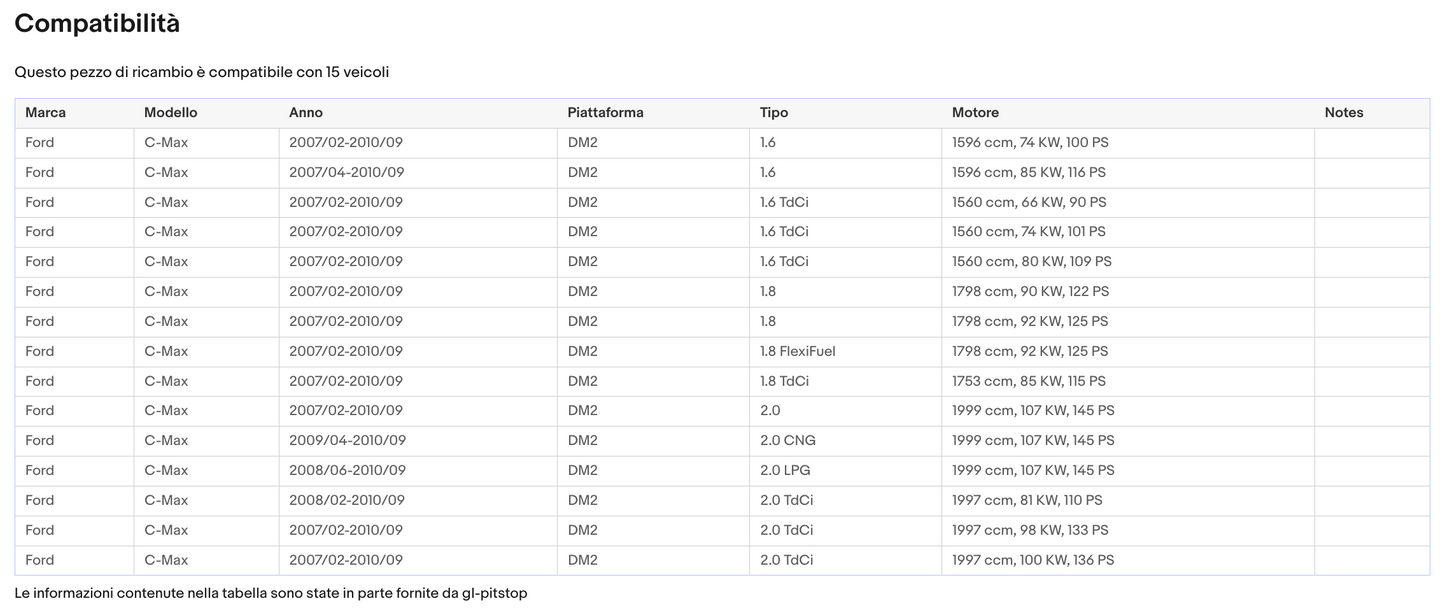
Task: Click the 1.8 FlexiFuel type cell
Action: pos(797,351)
